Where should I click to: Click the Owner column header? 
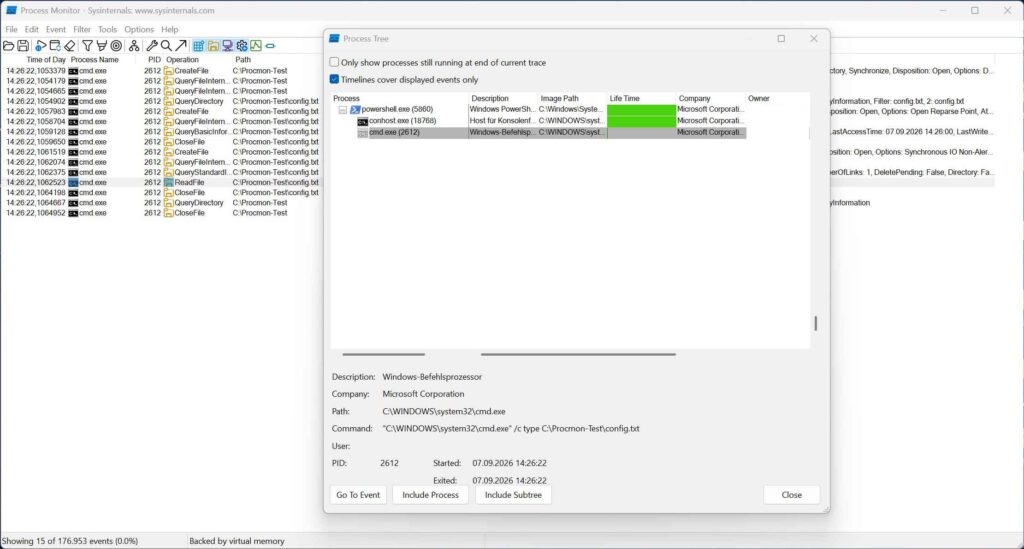pyautogui.click(x=777, y=99)
